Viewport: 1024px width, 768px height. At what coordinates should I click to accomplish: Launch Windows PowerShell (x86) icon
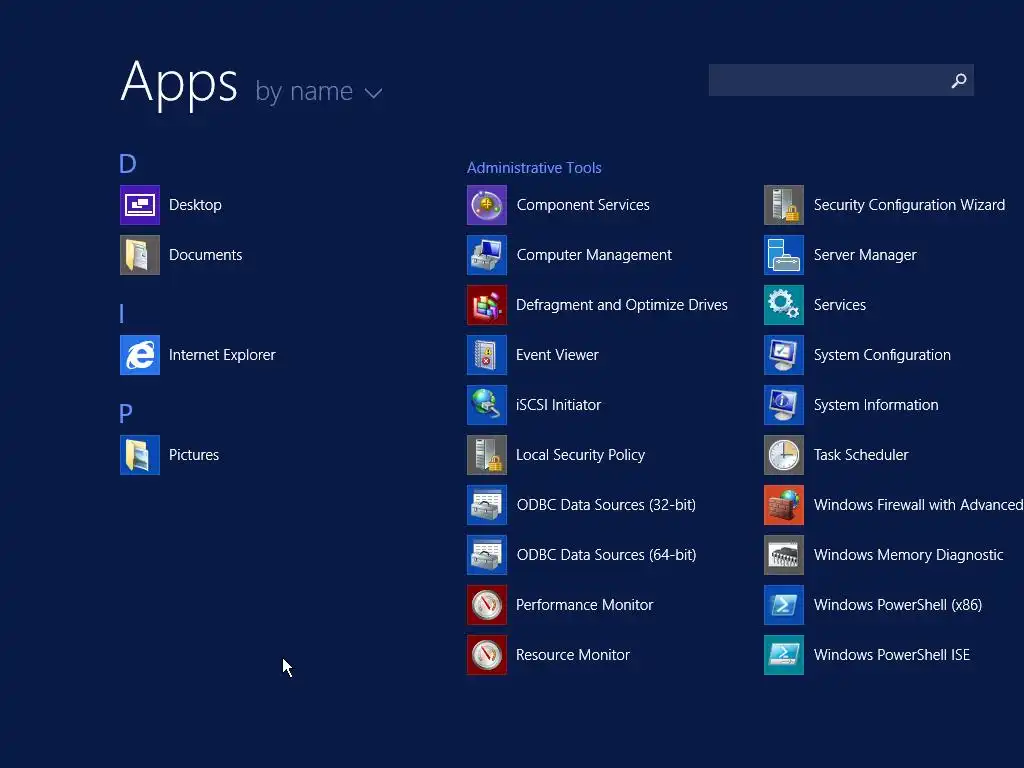click(784, 605)
